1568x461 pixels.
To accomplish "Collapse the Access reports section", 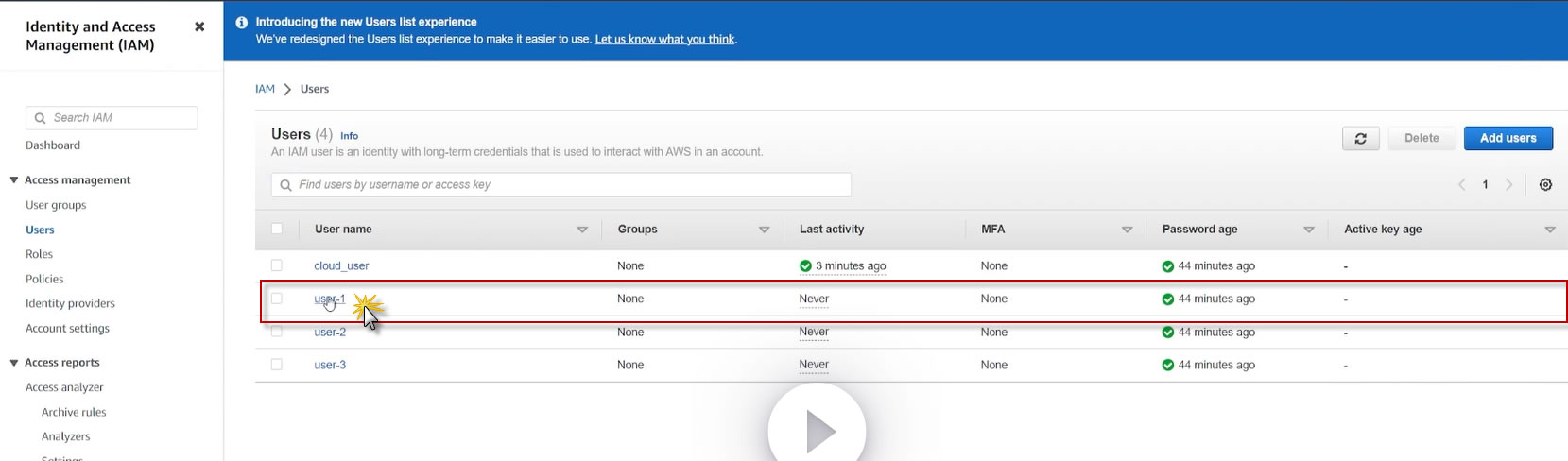I will coord(14,363).
